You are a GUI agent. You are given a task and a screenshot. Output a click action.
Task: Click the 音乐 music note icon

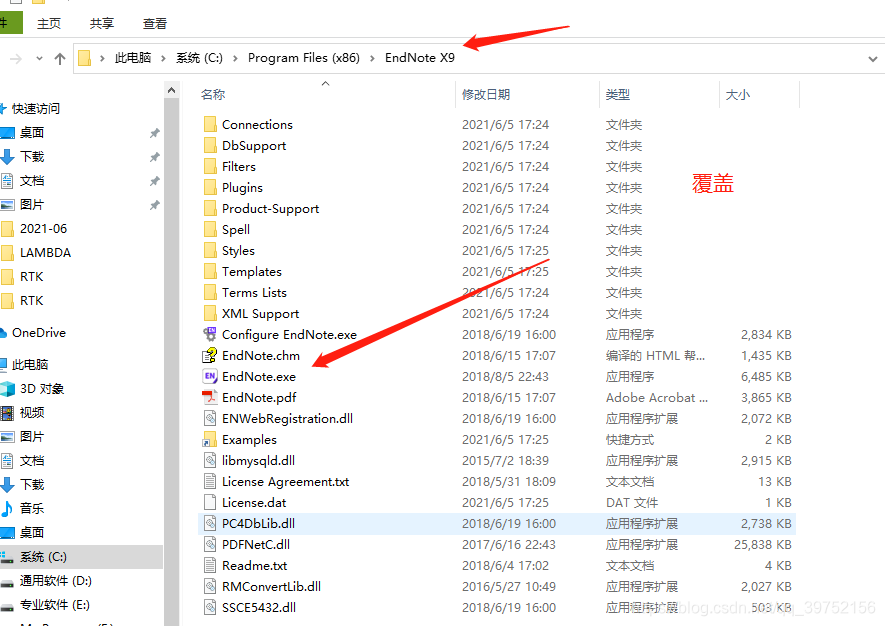[x=7, y=508]
